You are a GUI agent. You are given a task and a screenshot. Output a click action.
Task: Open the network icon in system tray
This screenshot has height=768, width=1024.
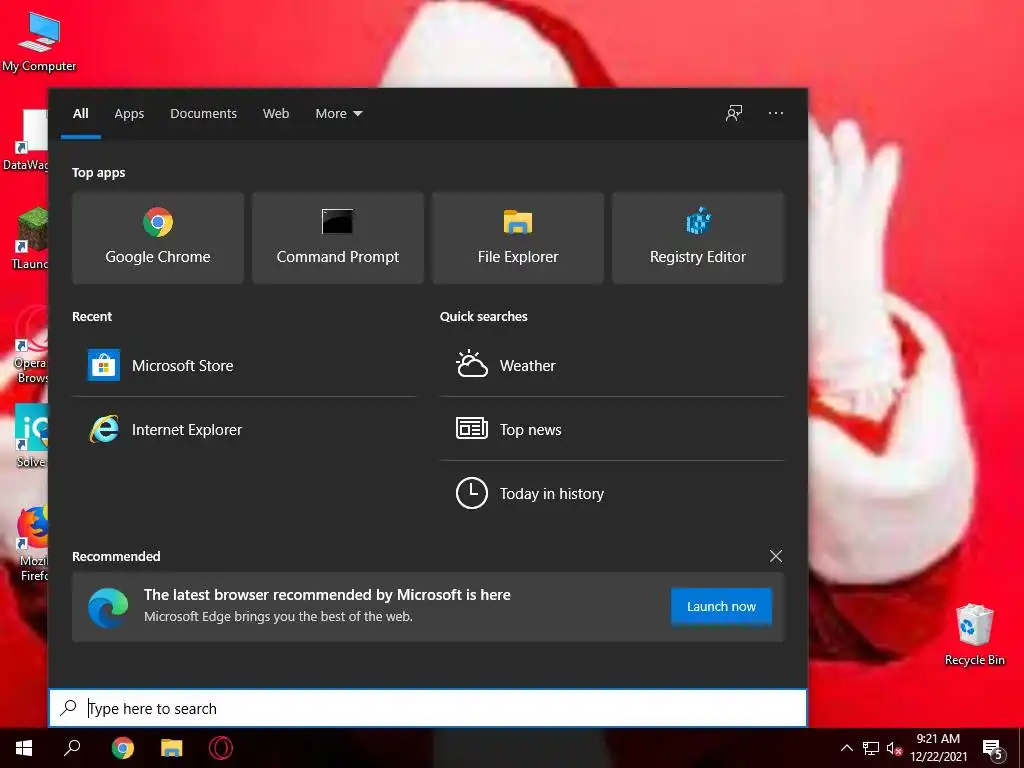[x=871, y=748]
